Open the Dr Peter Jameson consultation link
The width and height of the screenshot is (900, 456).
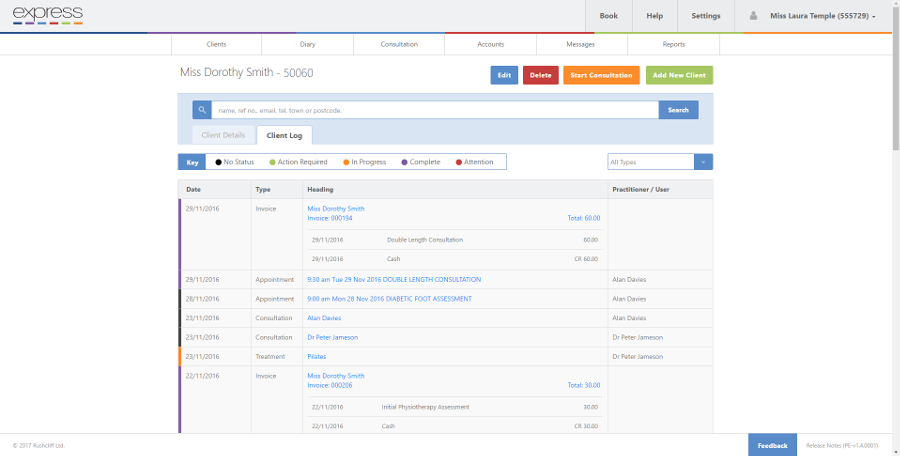(333, 337)
